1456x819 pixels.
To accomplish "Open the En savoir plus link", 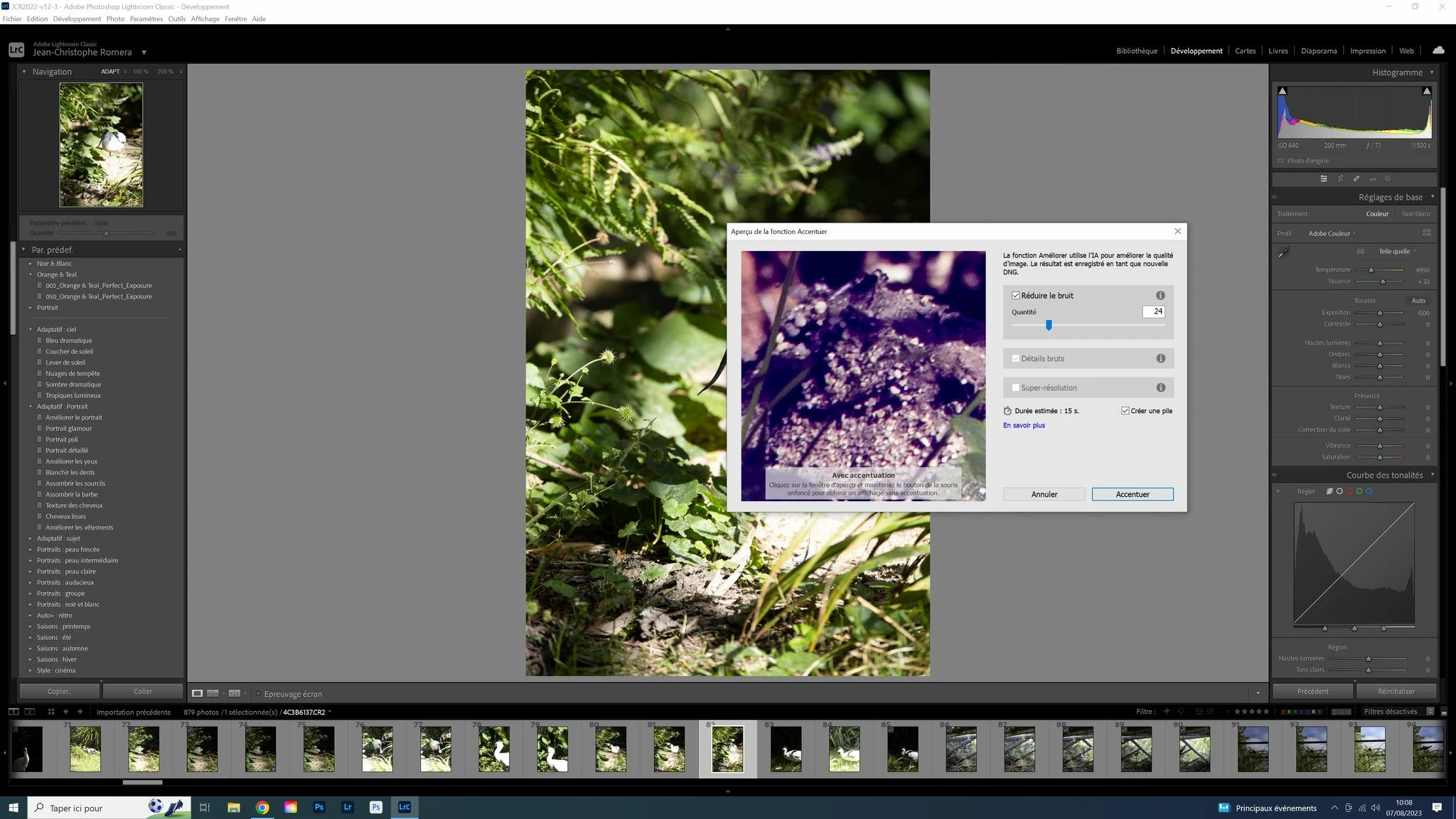I will click(x=1024, y=425).
